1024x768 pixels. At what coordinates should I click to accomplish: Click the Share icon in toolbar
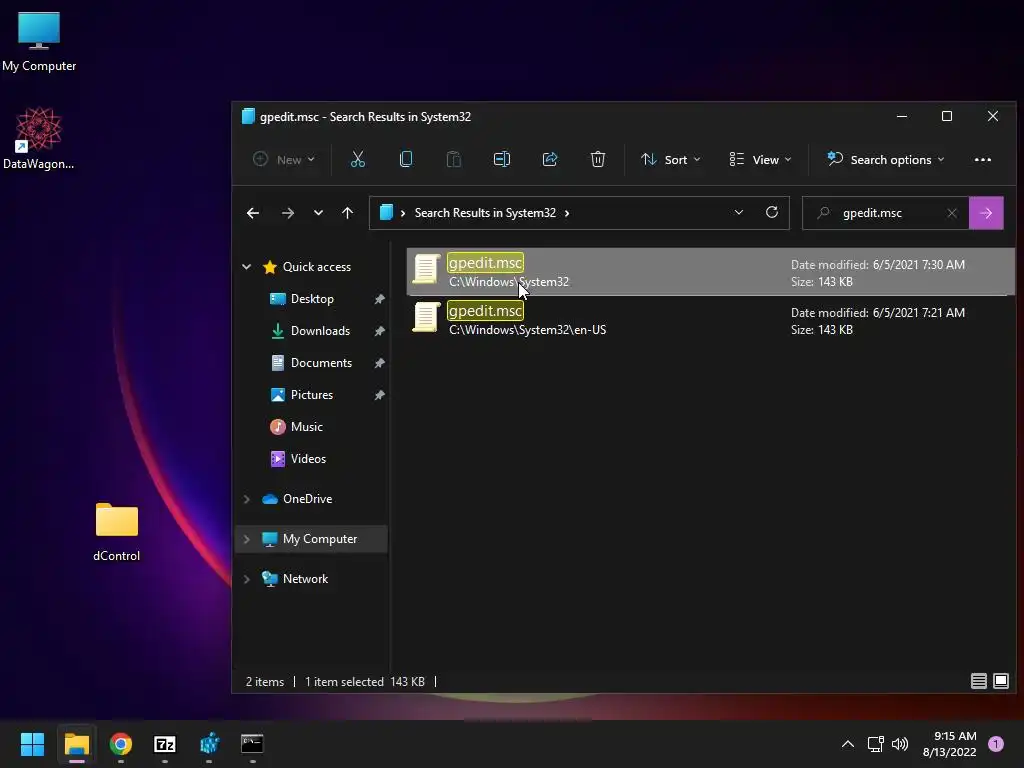pos(550,159)
